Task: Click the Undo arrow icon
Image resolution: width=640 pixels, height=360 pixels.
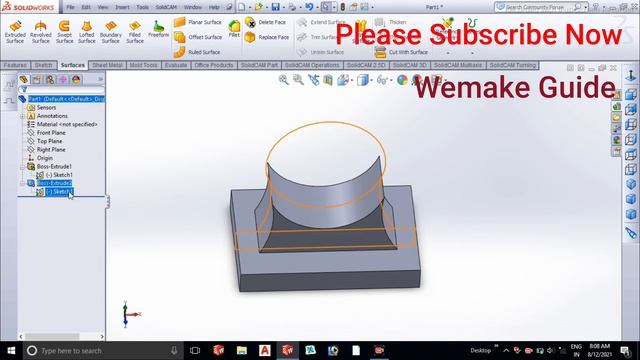Action: 309,7
